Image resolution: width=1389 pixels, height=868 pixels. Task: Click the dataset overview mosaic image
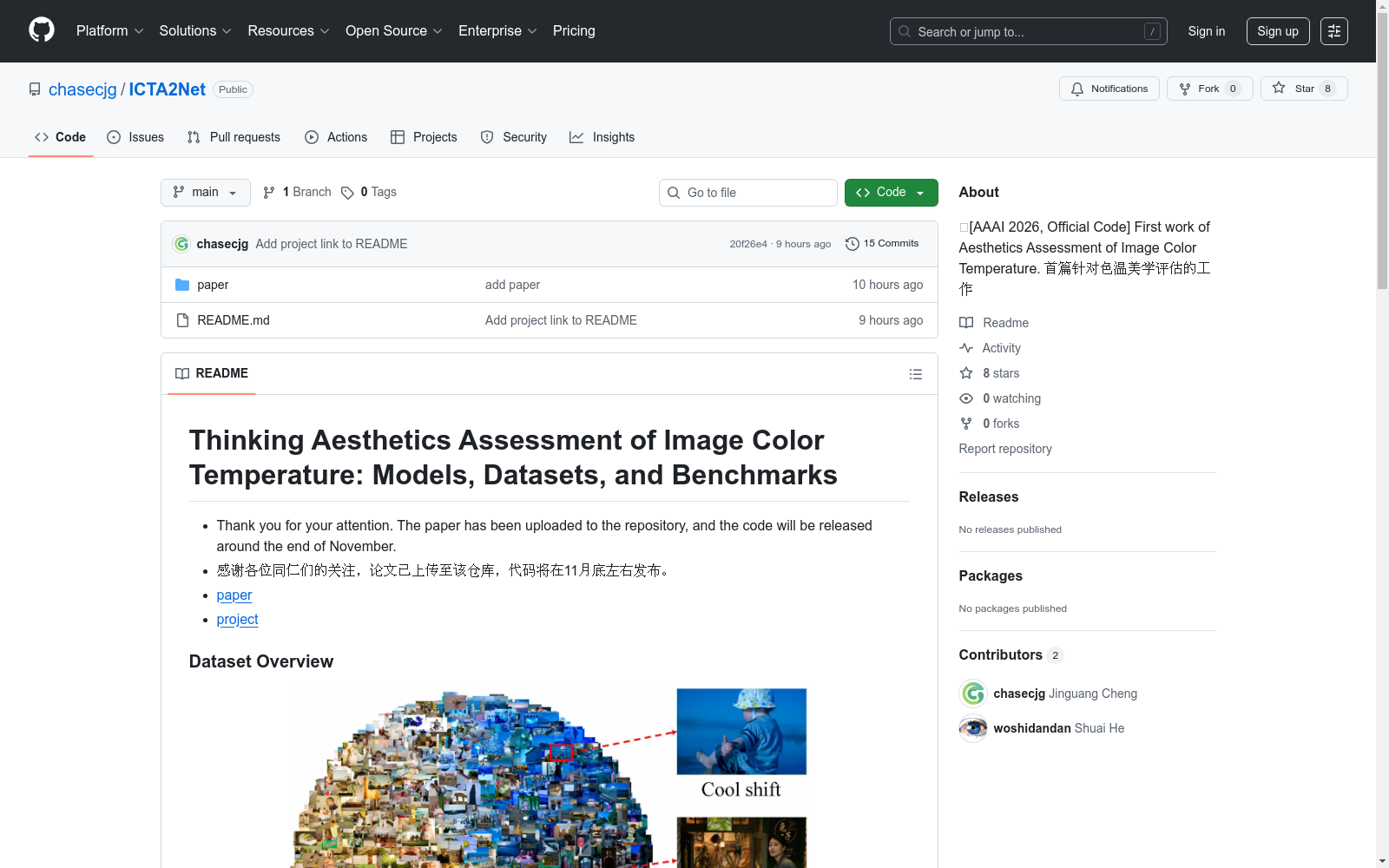(474, 779)
